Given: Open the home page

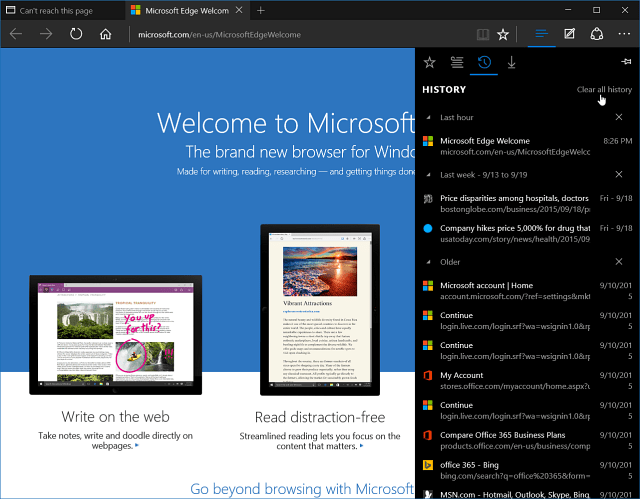Looking at the screenshot, I should click(105, 34).
